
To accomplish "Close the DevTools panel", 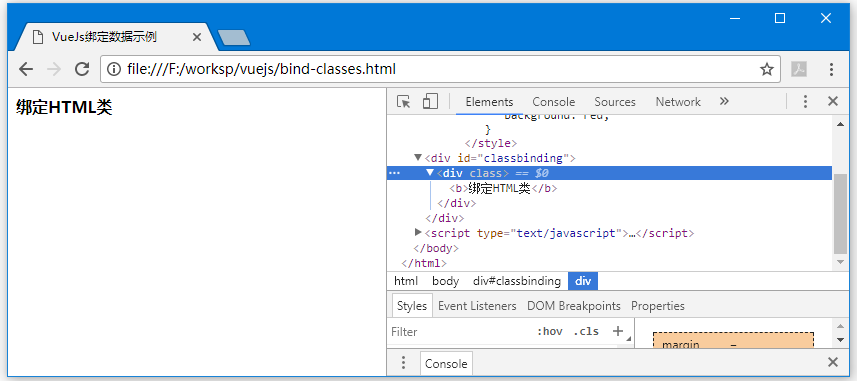I will pyautogui.click(x=833, y=101).
